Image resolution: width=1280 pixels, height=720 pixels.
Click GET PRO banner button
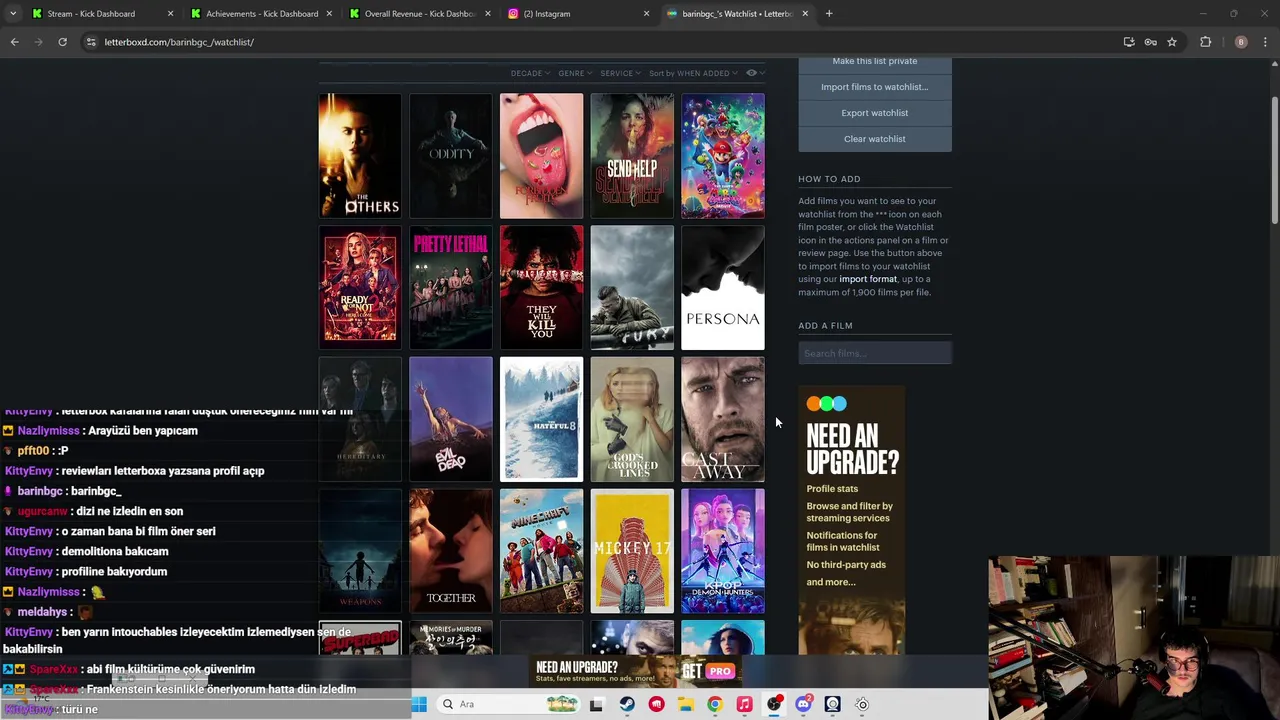click(x=709, y=672)
